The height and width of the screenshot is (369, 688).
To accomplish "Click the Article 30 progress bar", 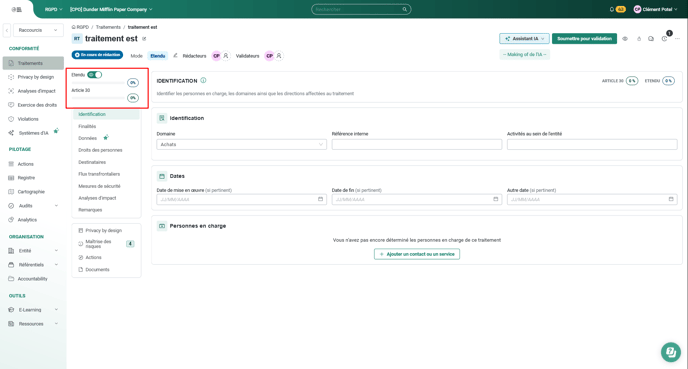I will 98,98.
